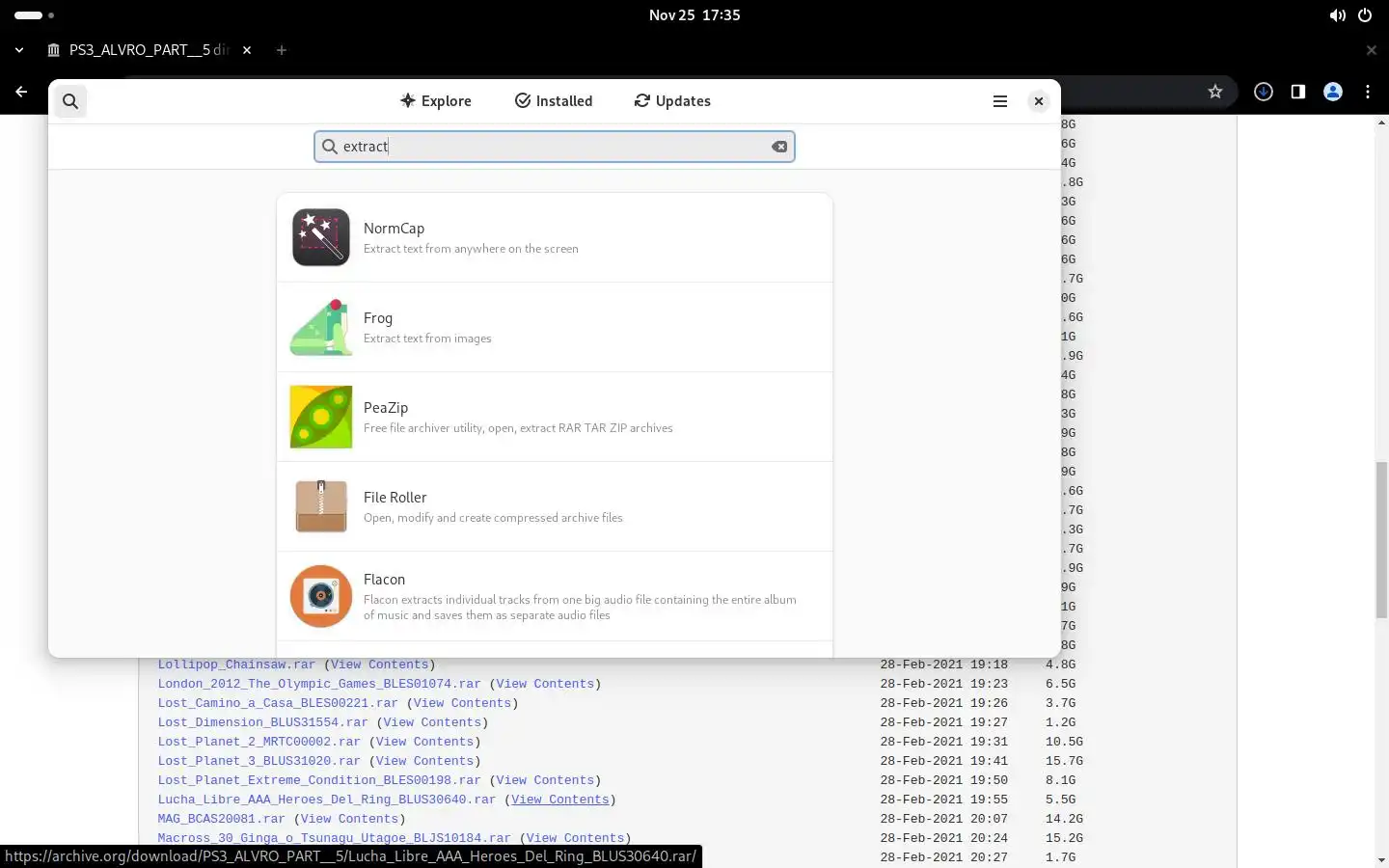The image size is (1389, 868).
Task: Open Lucha_Libre_AAA_Heroes_Del_Ring rar link
Action: (x=327, y=800)
